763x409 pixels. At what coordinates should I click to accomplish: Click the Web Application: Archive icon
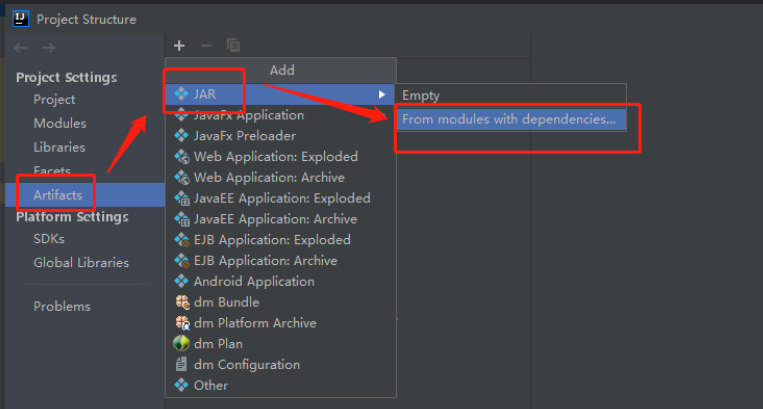click(x=182, y=177)
